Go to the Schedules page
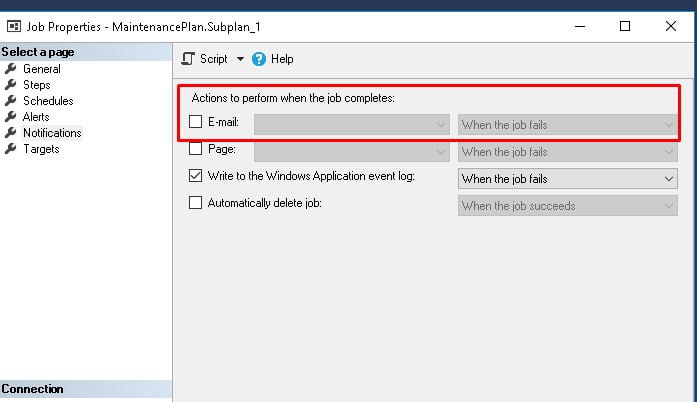Screen dimensions: 697x402 [48, 101]
